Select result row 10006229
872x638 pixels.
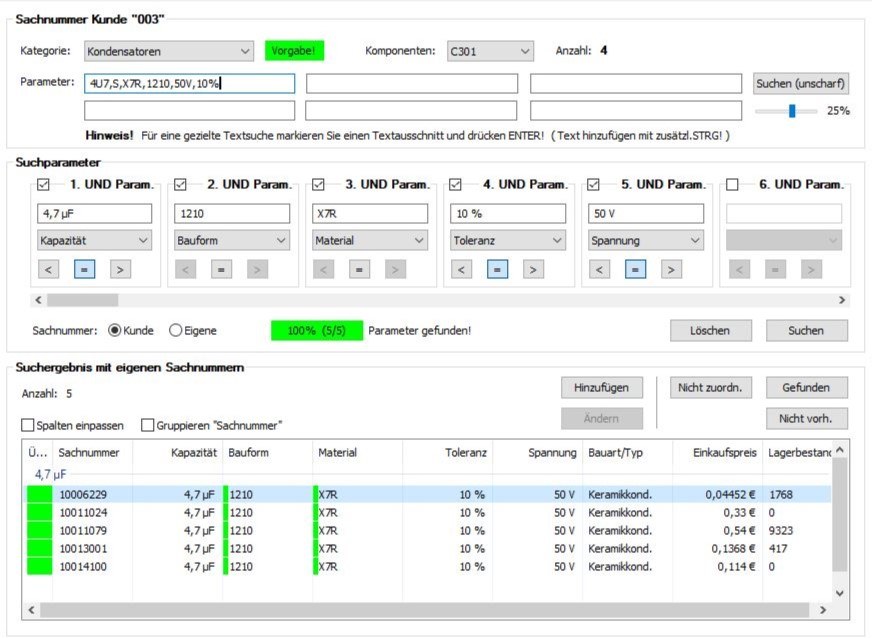pyautogui.click(x=429, y=494)
